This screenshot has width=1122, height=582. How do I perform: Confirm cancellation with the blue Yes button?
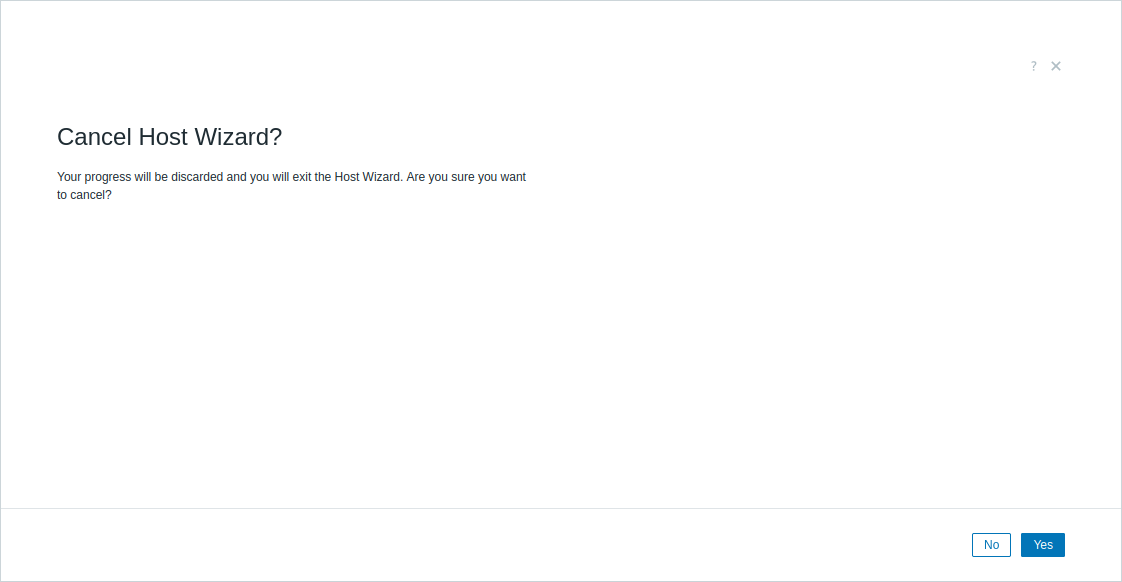pos(1043,545)
